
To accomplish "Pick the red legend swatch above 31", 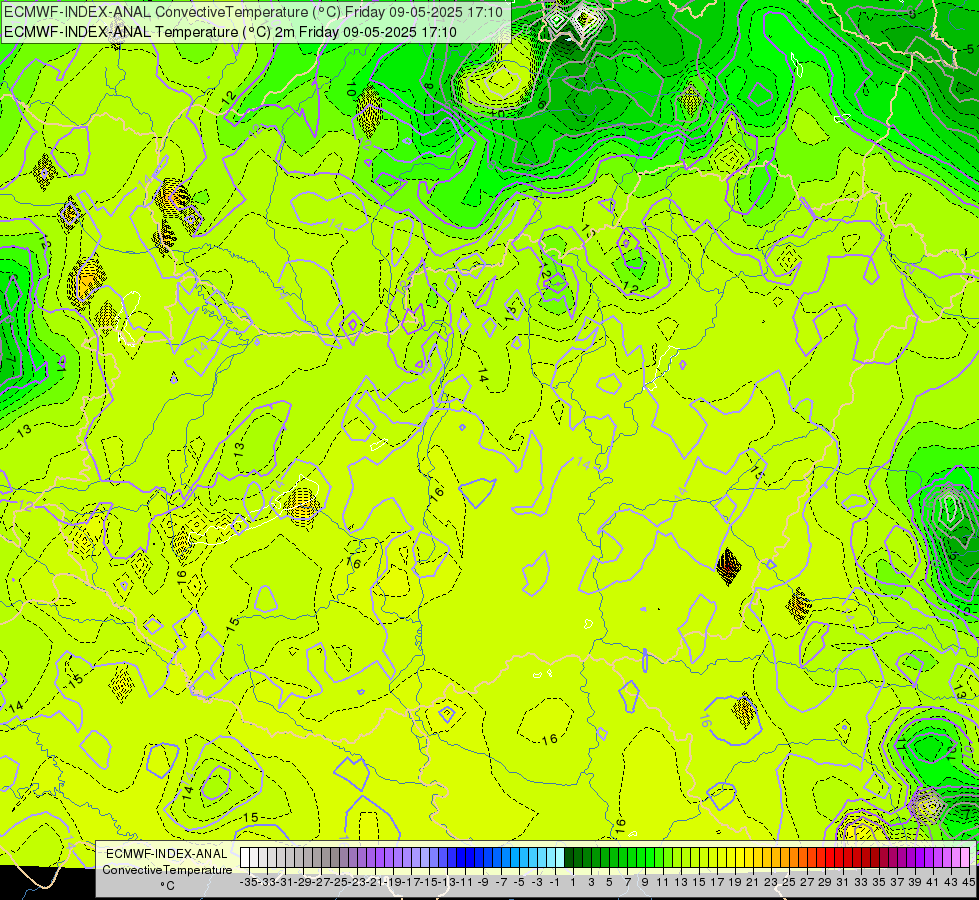I will coord(838,857).
